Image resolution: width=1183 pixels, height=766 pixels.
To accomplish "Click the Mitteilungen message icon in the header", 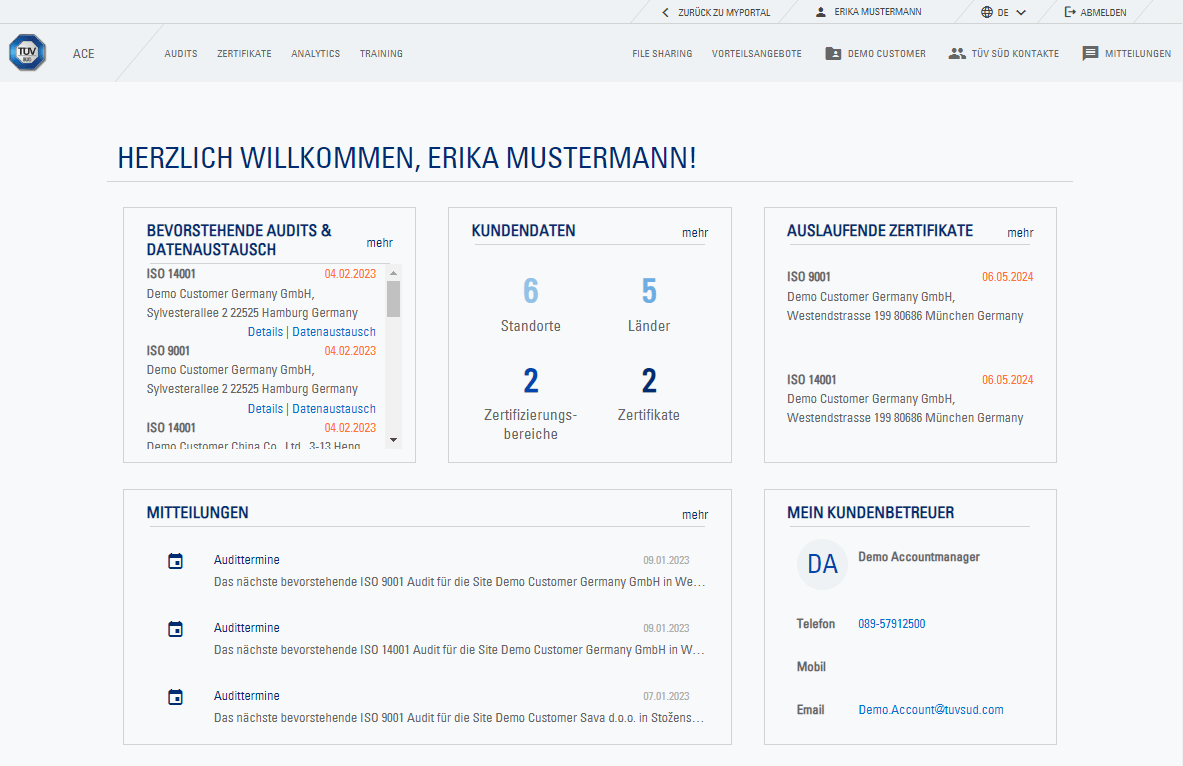I will coord(1090,54).
